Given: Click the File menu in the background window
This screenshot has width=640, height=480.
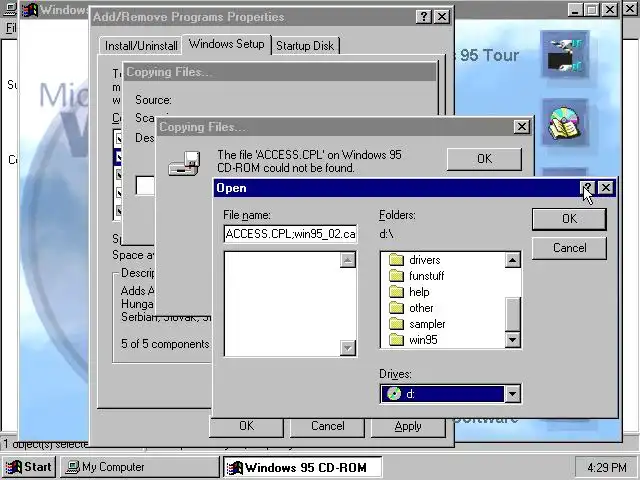Looking at the screenshot, I should (11, 28).
